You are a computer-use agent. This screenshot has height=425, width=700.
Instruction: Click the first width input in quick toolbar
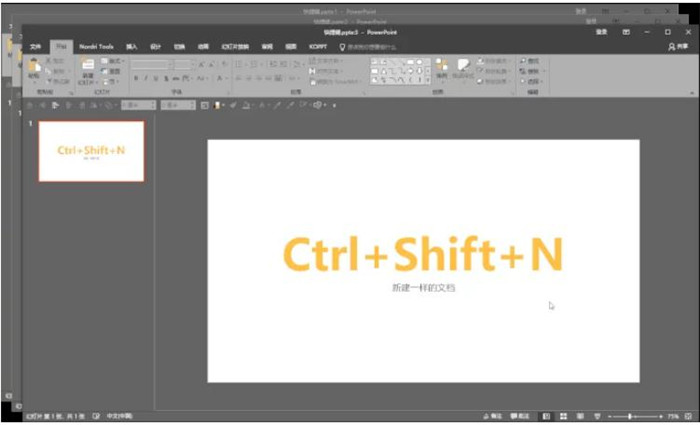click(x=138, y=105)
